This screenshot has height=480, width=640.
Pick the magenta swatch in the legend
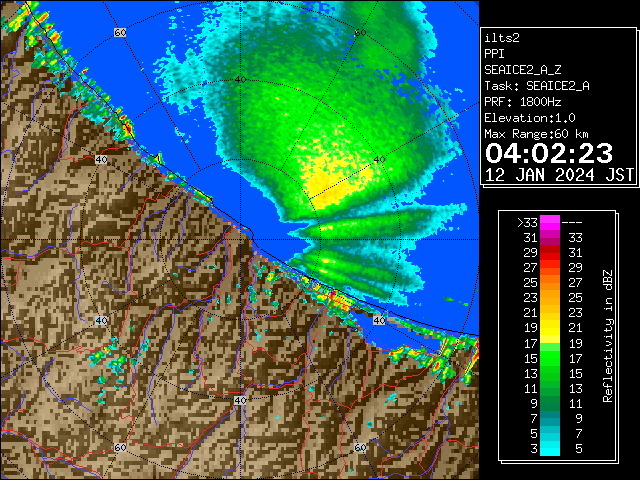click(550, 223)
